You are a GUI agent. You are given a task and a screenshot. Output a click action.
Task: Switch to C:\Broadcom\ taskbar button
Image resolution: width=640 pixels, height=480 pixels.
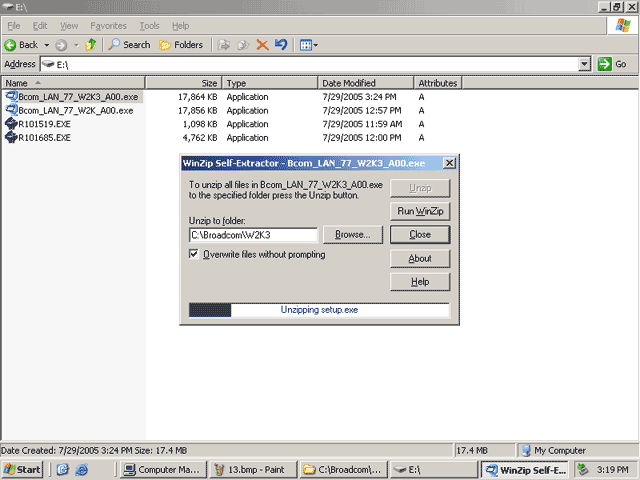coord(343,470)
